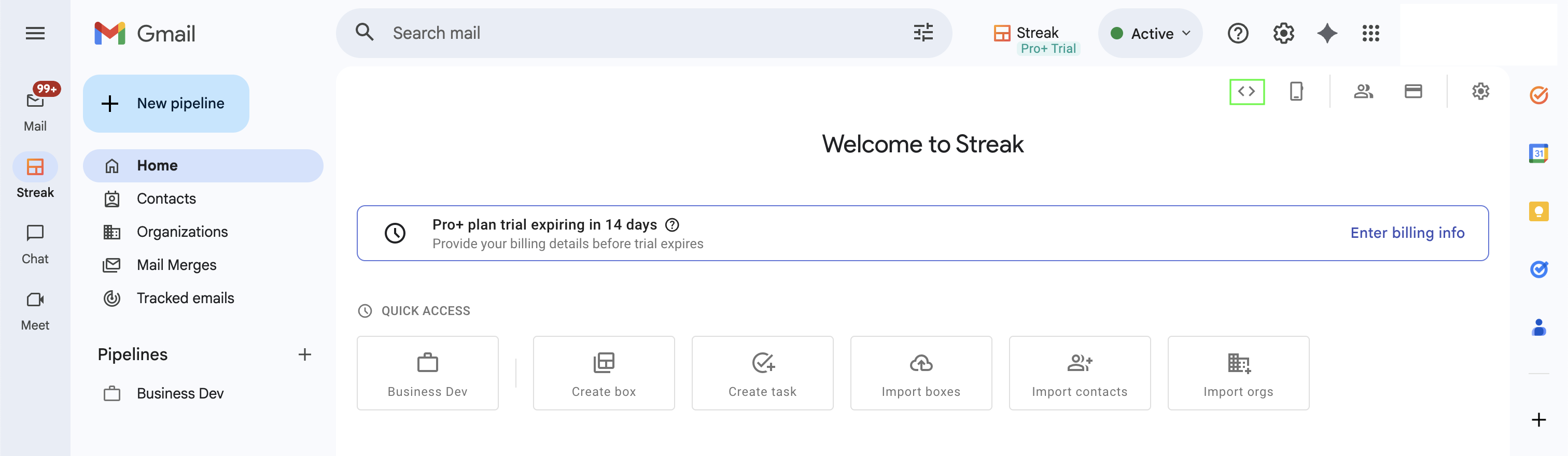
Task: Open Streak Pro+ Trial menu
Action: tap(1035, 39)
